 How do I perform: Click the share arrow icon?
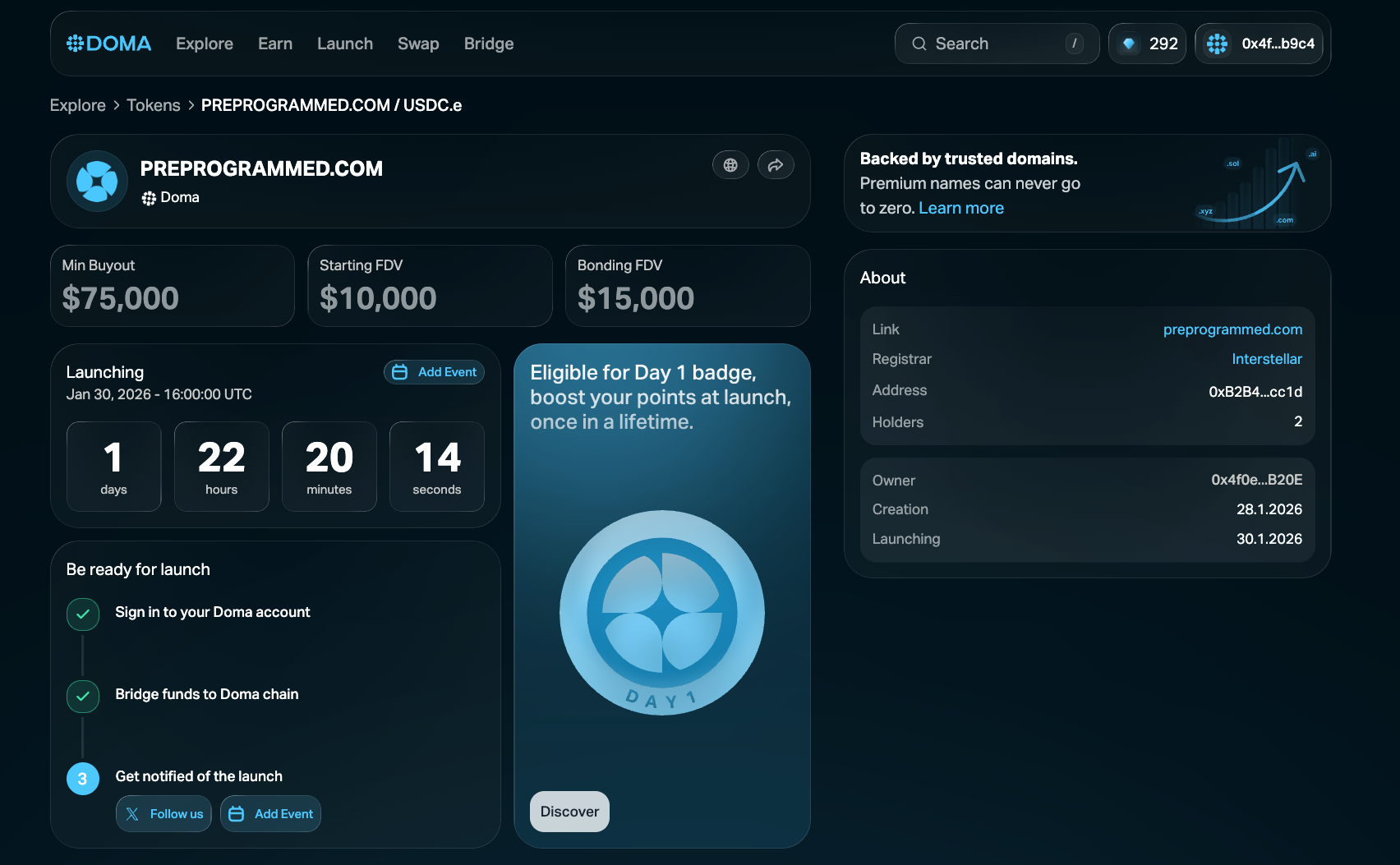coord(775,165)
